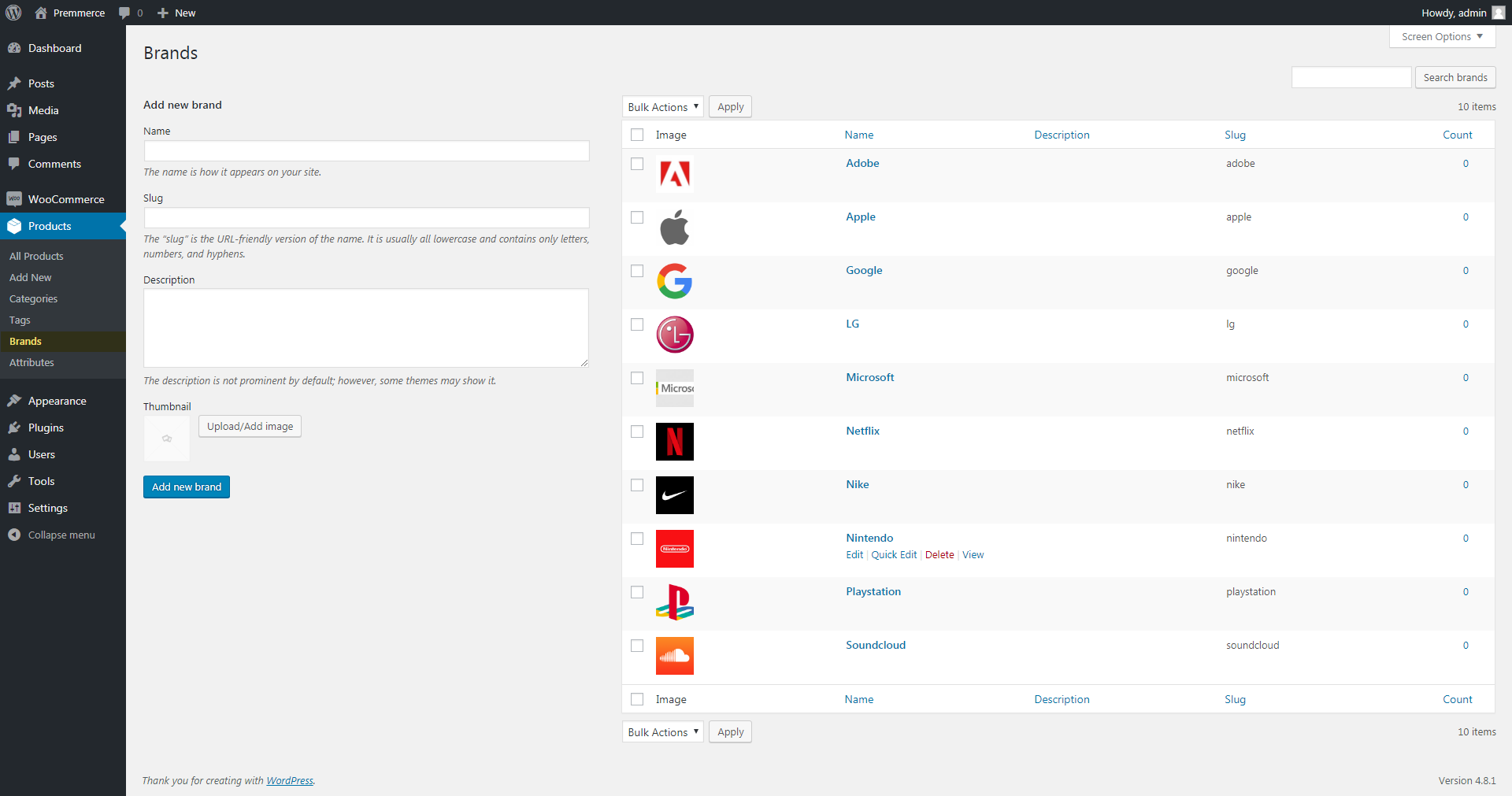
Task: Open the comments bubble in admin bar
Action: tap(131, 13)
